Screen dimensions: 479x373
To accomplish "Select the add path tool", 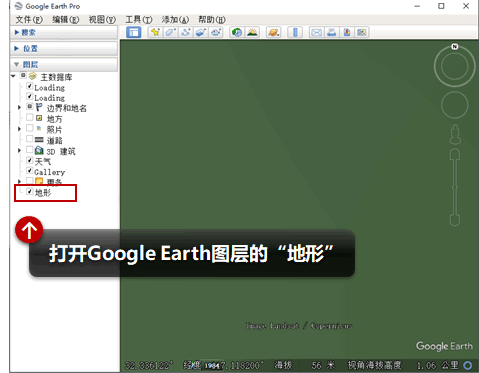I will [x=186, y=32].
